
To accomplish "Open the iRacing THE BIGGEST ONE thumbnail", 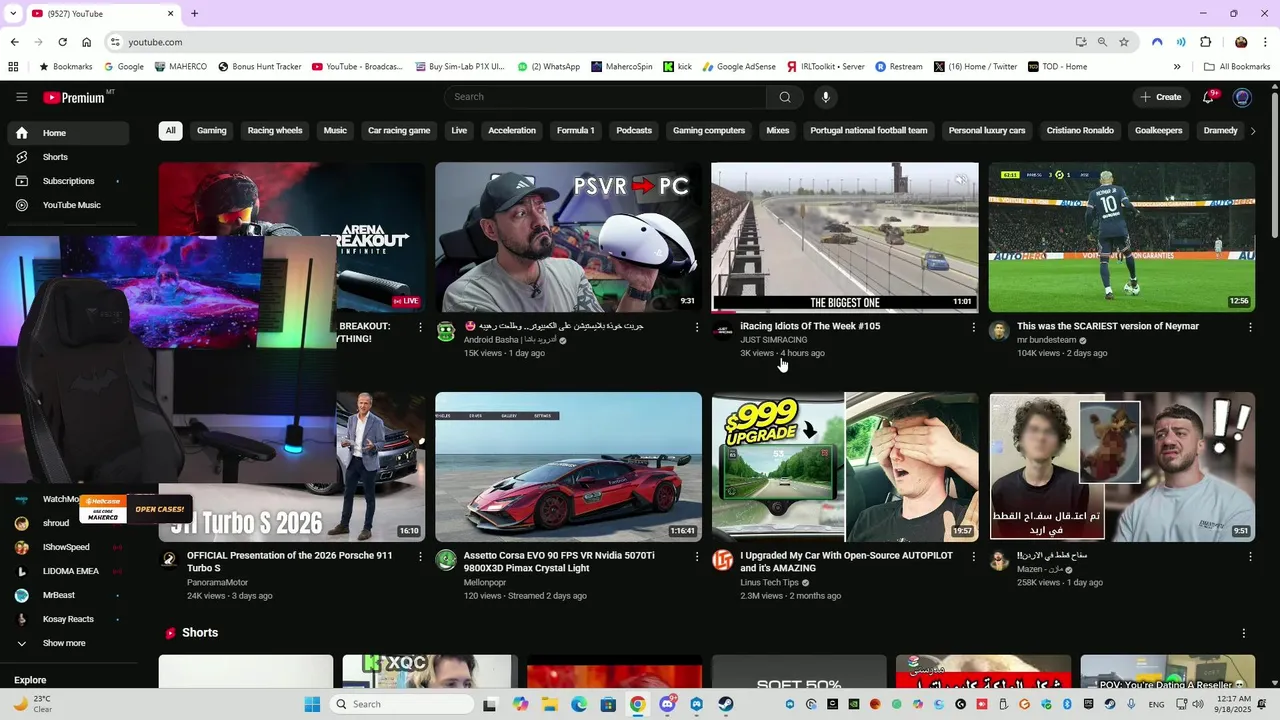I will coord(845,237).
